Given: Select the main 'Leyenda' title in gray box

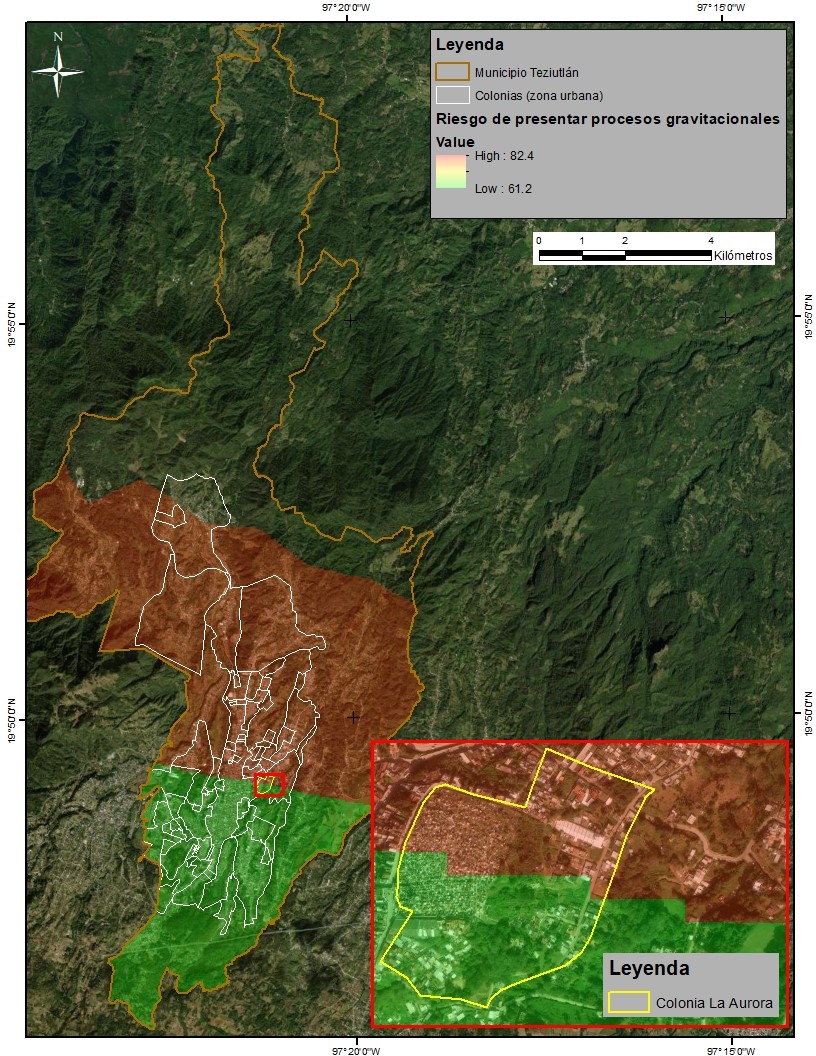Looking at the screenshot, I should point(469,45).
